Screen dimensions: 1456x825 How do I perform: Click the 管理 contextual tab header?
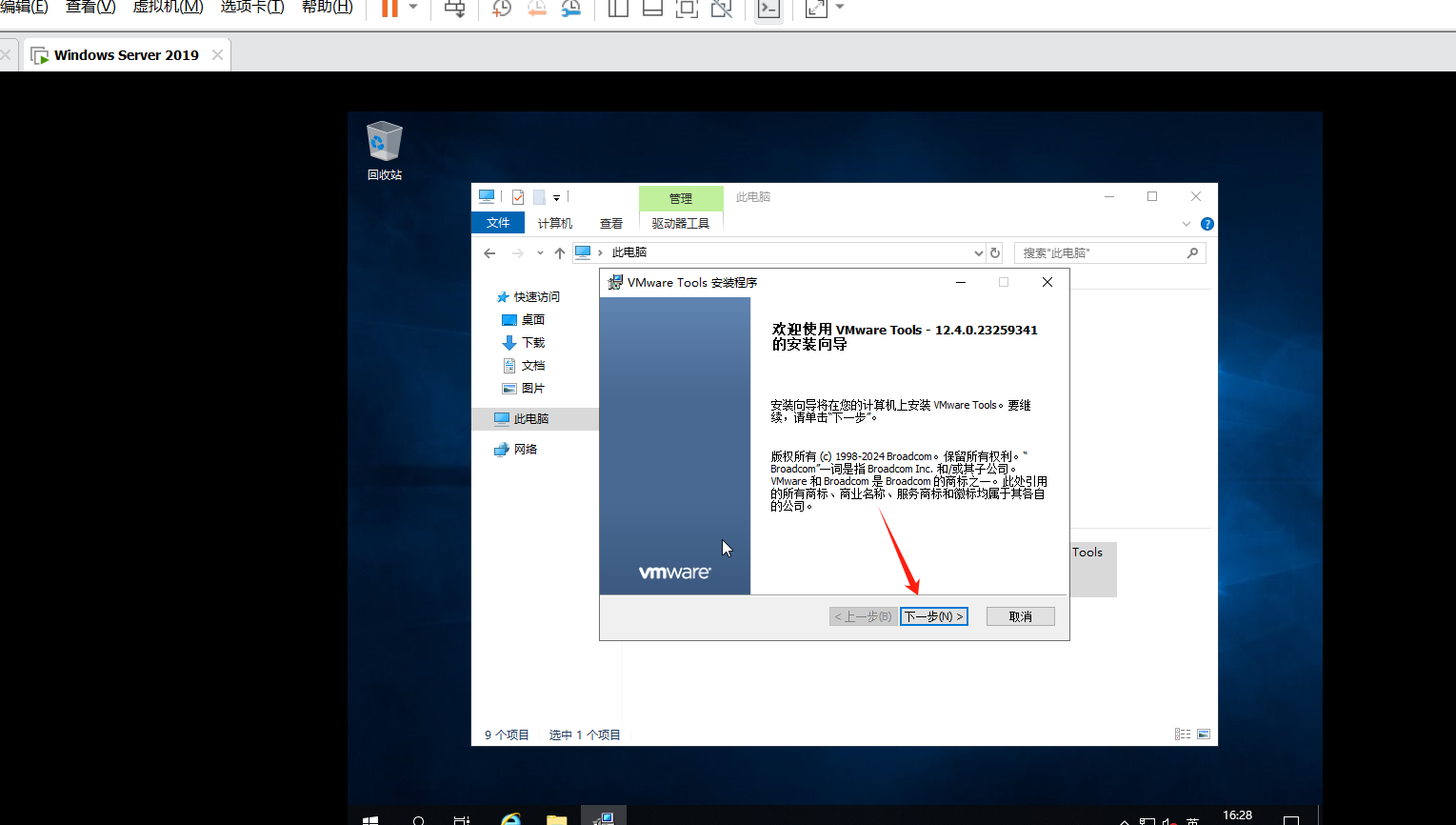click(681, 198)
